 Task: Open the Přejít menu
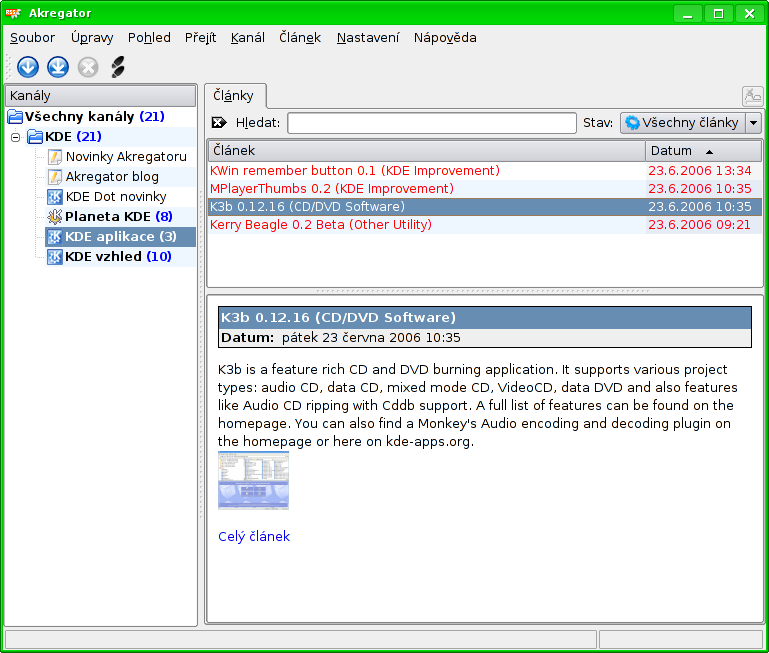click(201, 38)
